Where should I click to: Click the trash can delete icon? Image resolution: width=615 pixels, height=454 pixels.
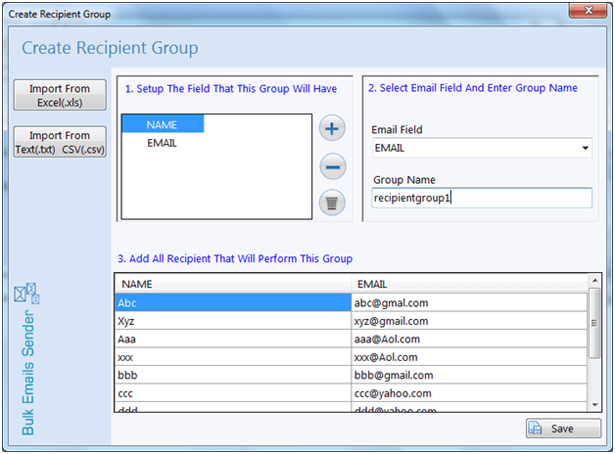coord(332,203)
